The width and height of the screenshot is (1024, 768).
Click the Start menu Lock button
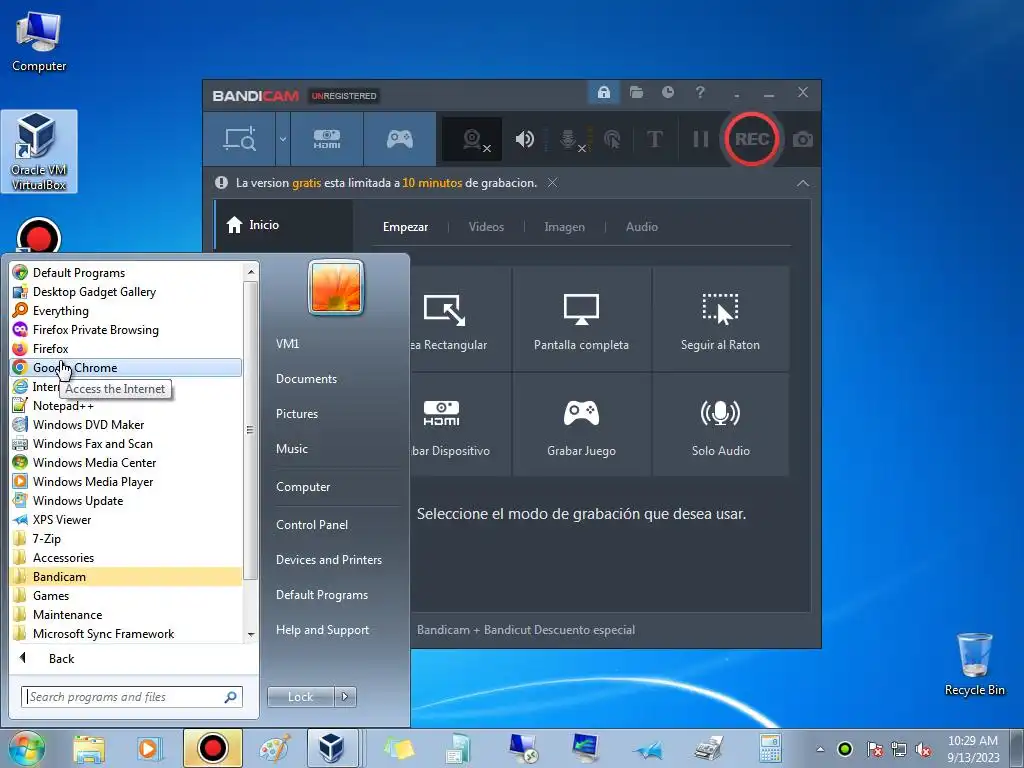(x=300, y=697)
